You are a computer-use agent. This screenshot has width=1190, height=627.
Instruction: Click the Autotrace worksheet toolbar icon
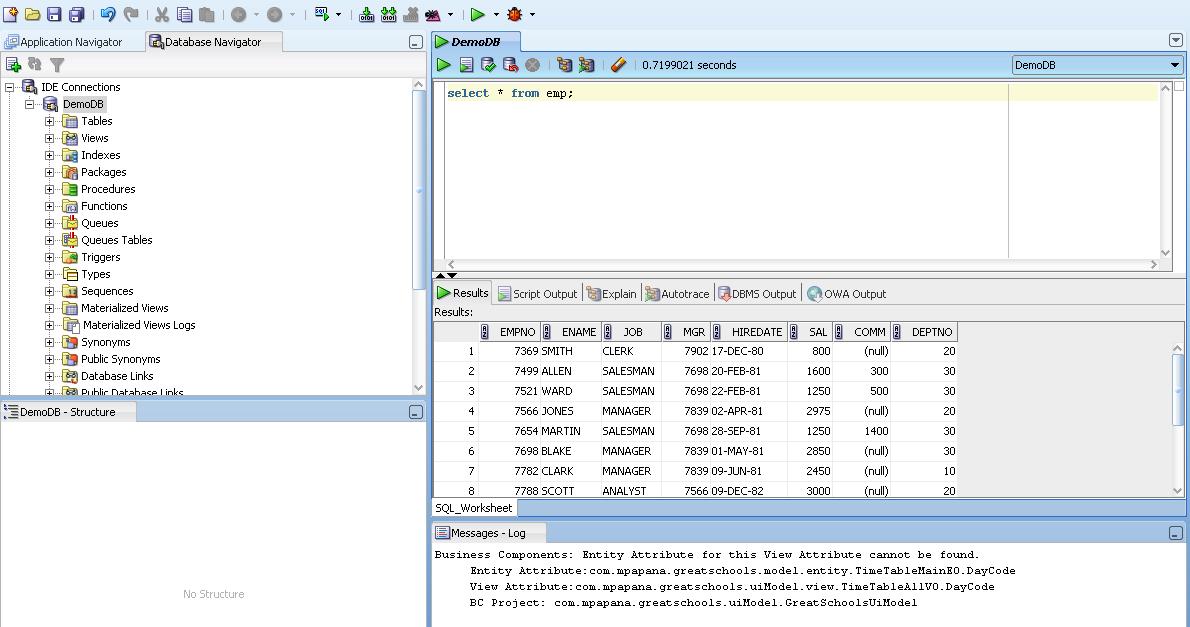click(586, 65)
